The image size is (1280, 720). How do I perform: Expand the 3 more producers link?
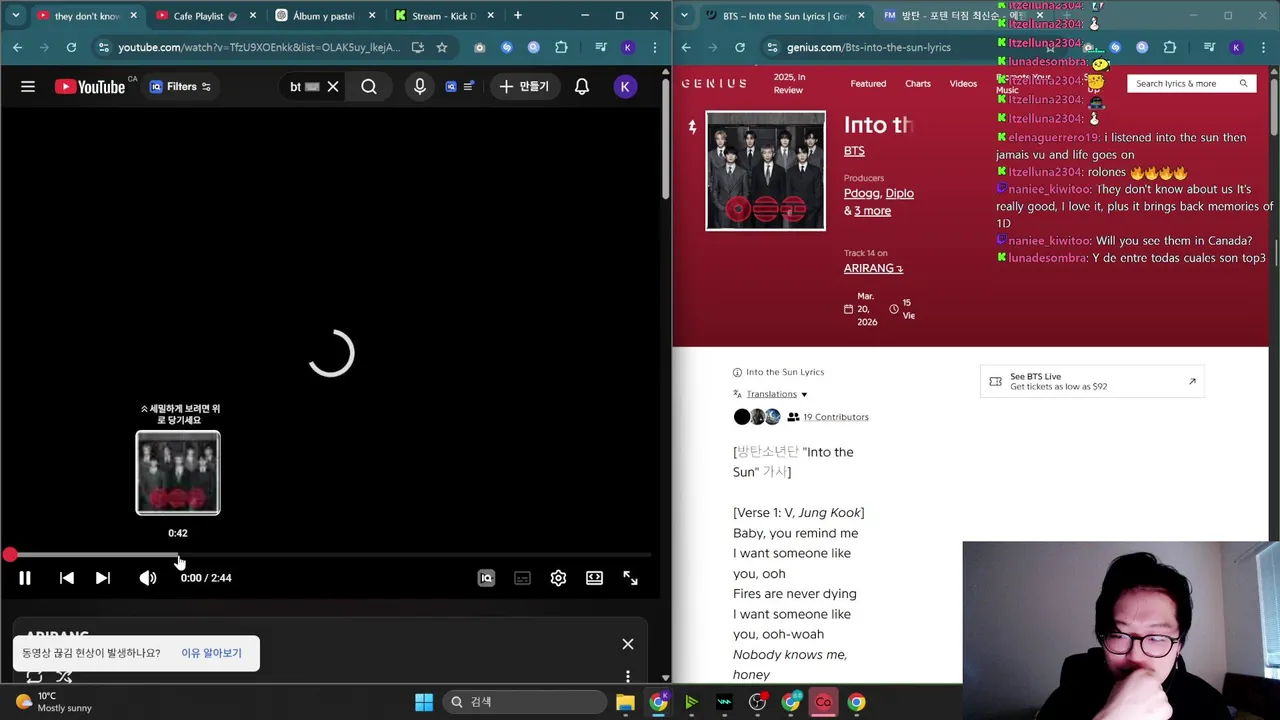[872, 211]
